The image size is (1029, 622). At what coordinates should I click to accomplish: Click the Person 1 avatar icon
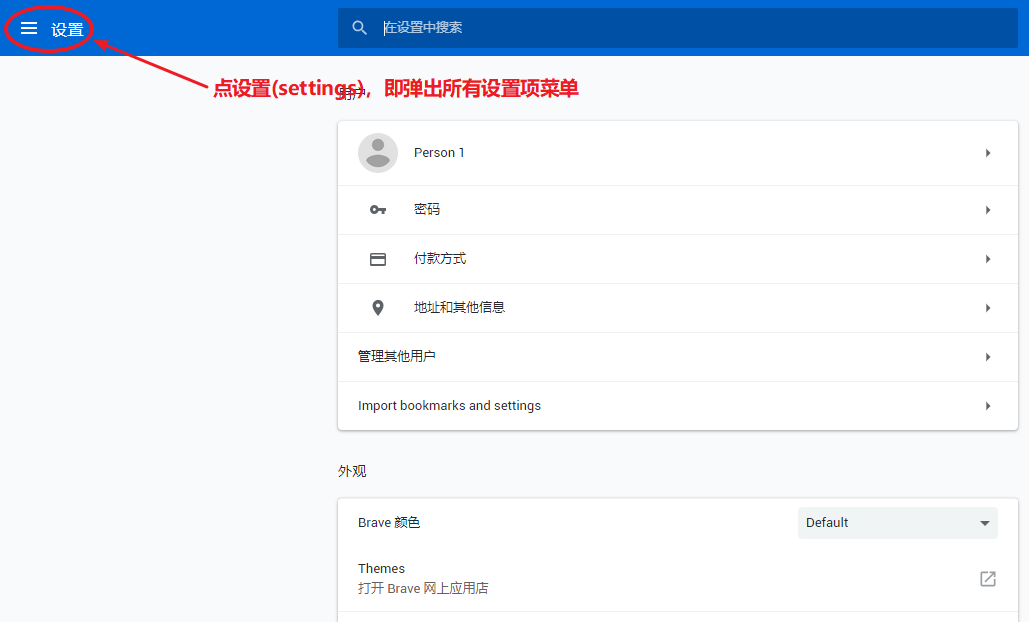[378, 153]
